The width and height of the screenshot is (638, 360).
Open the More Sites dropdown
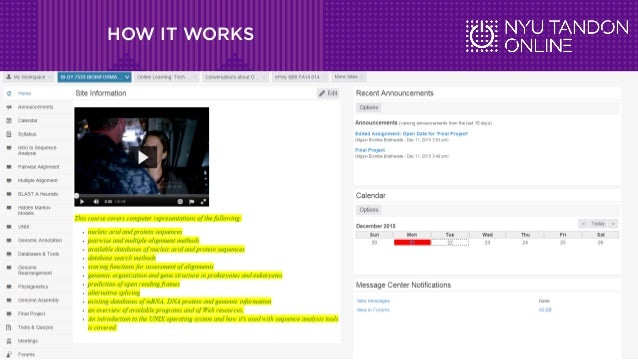pos(348,77)
